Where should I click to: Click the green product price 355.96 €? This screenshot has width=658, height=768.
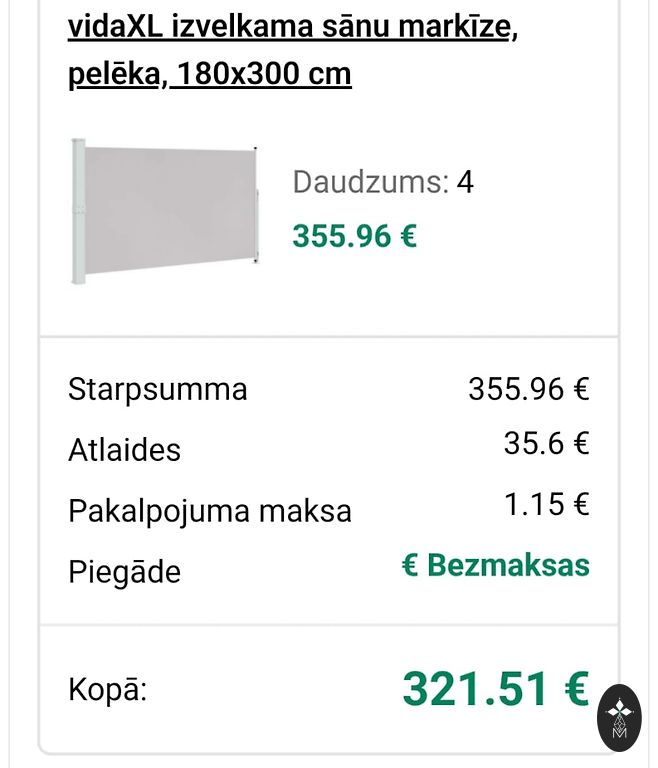pyautogui.click(x=354, y=236)
